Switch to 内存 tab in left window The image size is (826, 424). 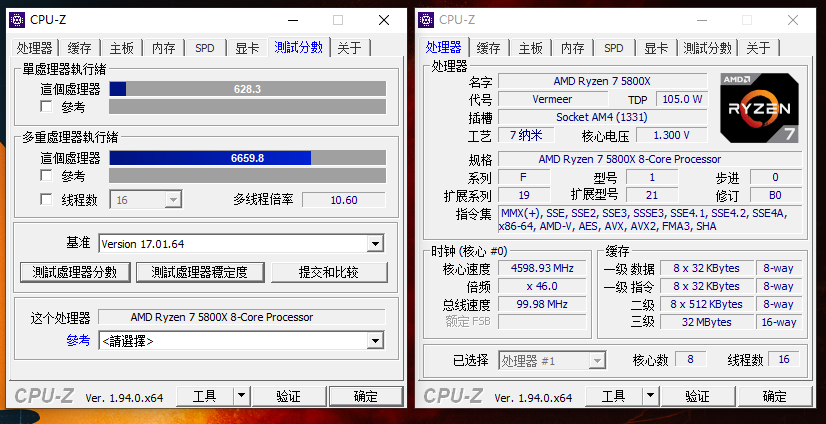(164, 48)
